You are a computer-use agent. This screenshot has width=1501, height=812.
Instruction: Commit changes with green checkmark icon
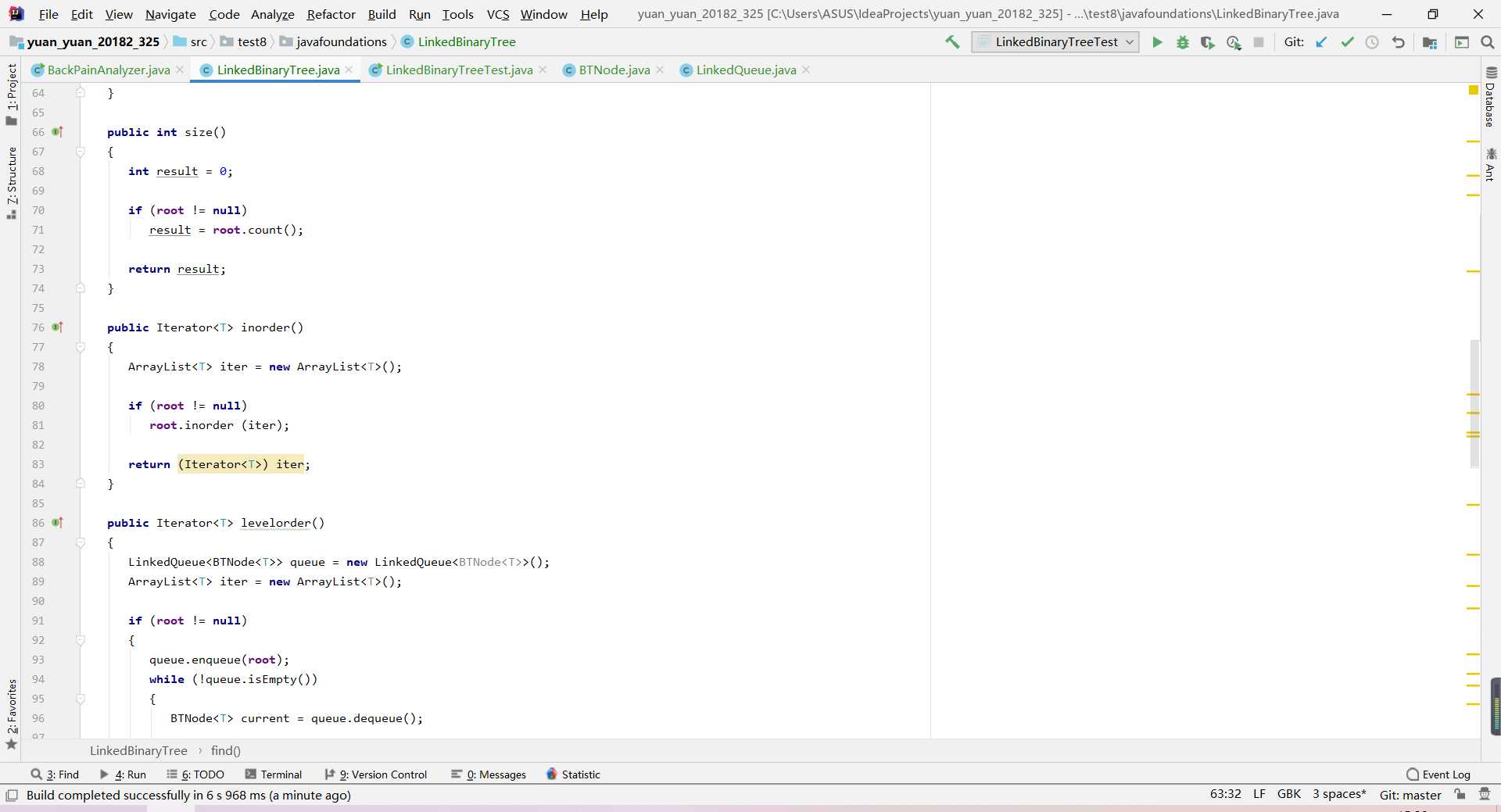1347,42
